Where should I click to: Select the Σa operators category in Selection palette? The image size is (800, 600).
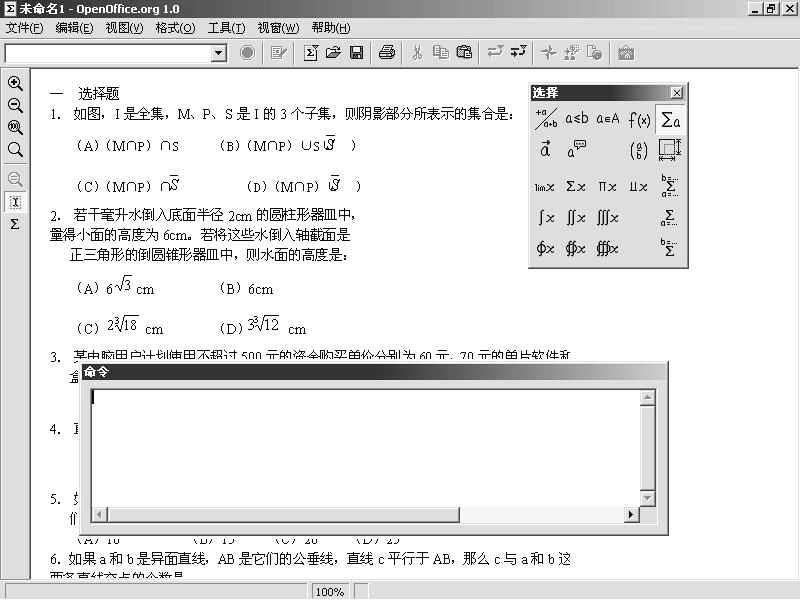tap(670, 118)
